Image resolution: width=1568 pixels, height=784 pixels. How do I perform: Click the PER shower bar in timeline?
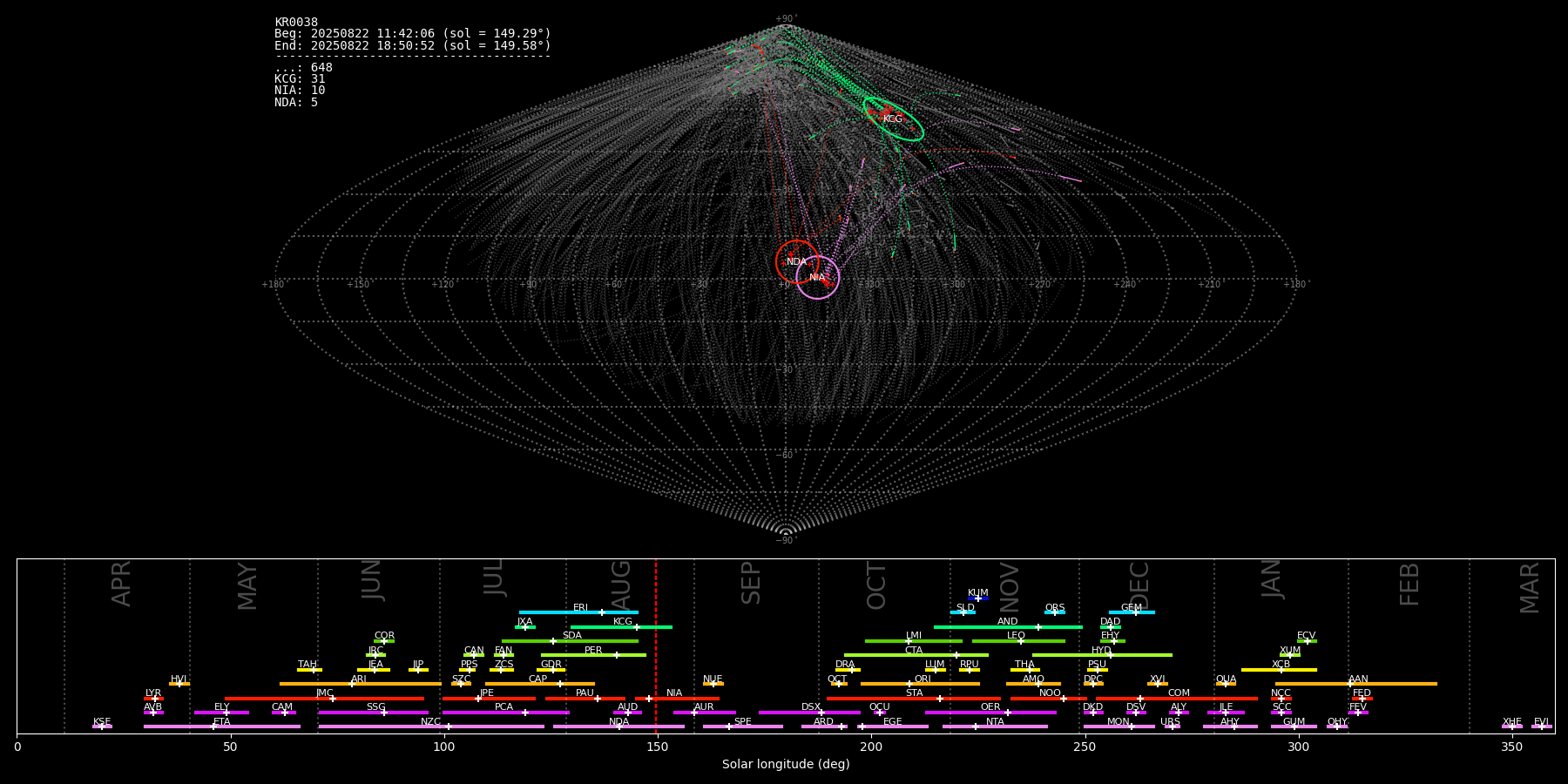coord(593,655)
